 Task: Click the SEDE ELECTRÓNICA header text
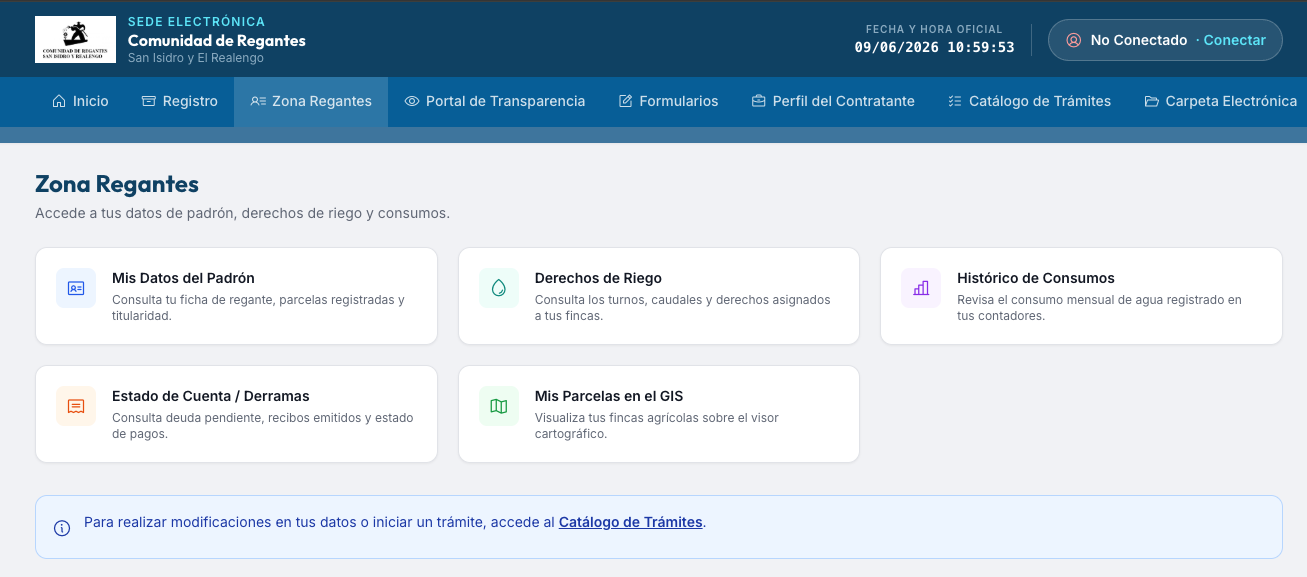(x=197, y=22)
